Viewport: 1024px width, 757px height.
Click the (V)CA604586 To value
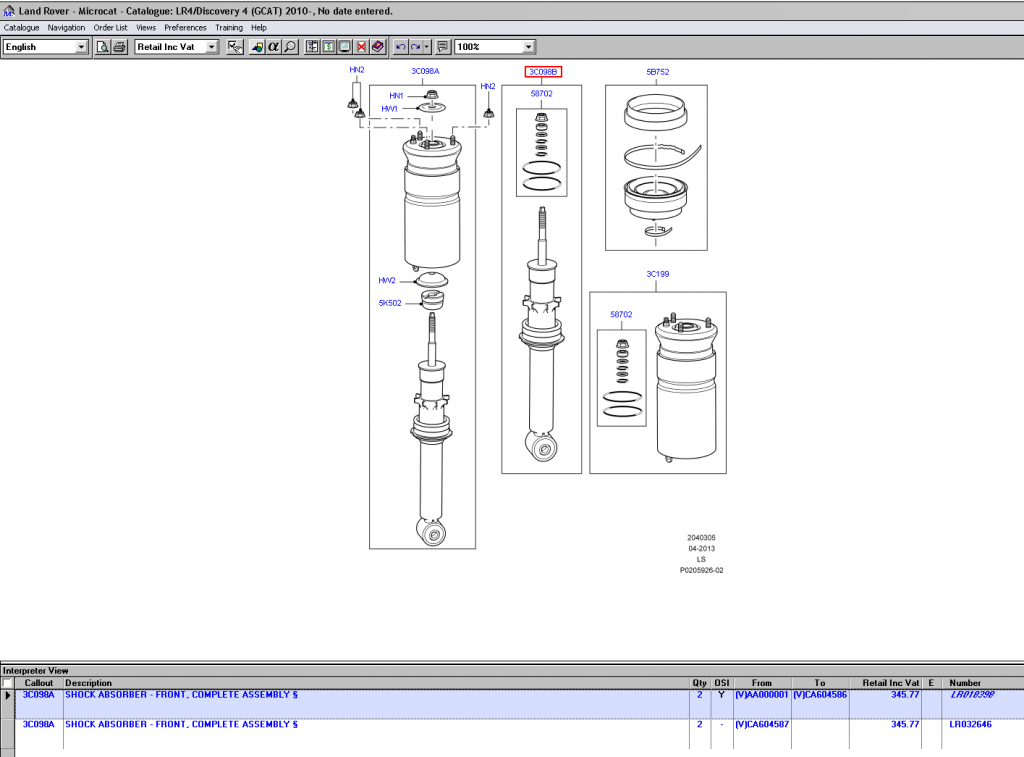tap(820, 695)
